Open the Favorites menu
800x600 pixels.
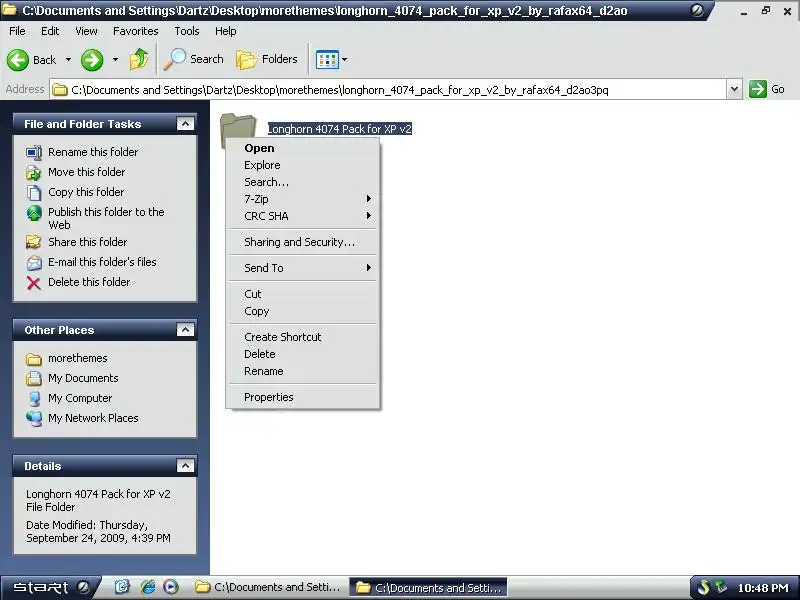coord(136,31)
